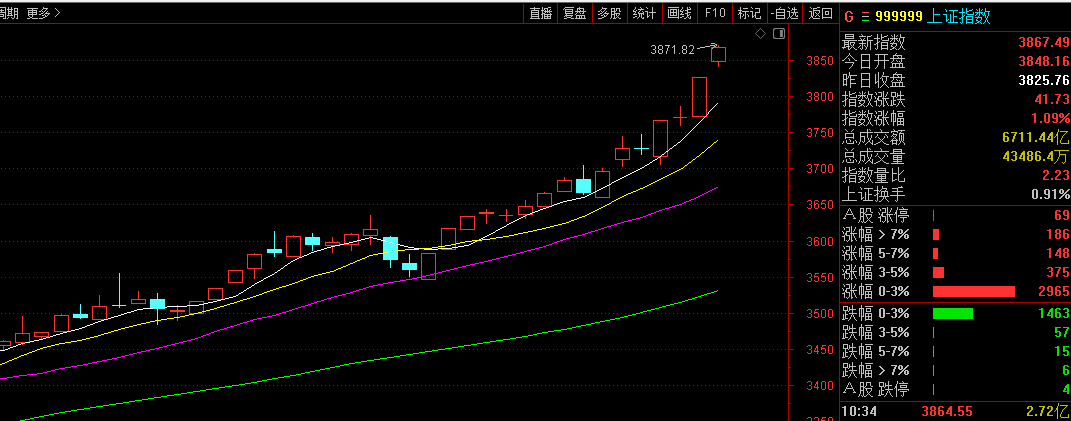Open the 直播 toolbar button
This screenshot has height=421, width=1071.
click(541, 13)
